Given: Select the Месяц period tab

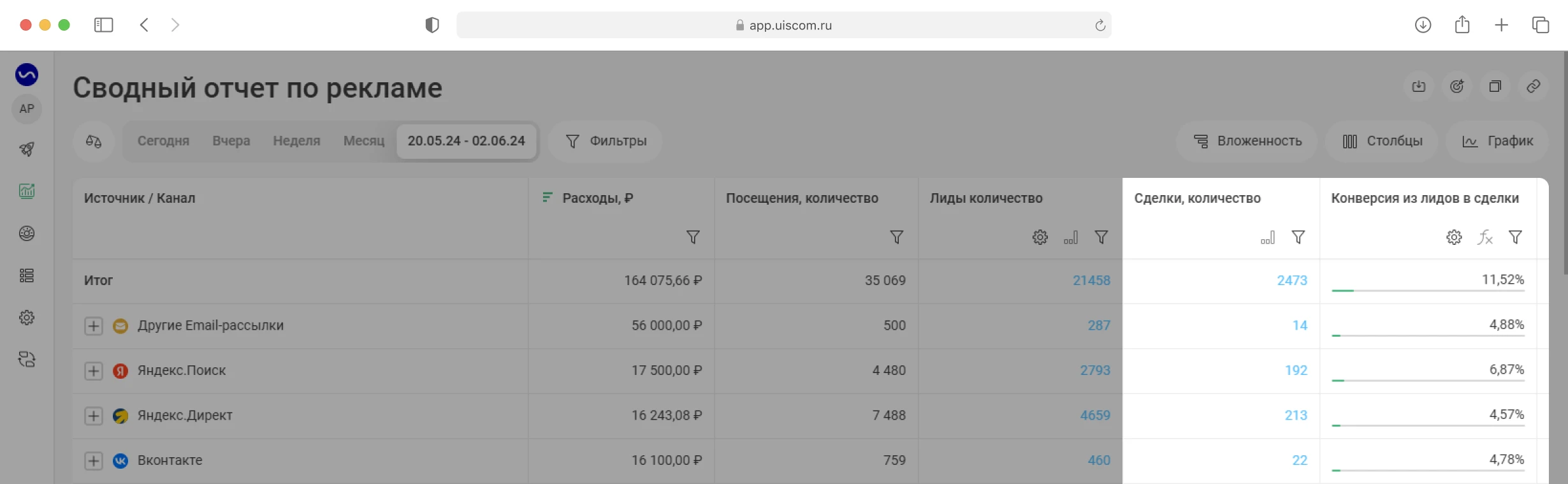Looking at the screenshot, I should click(x=363, y=141).
